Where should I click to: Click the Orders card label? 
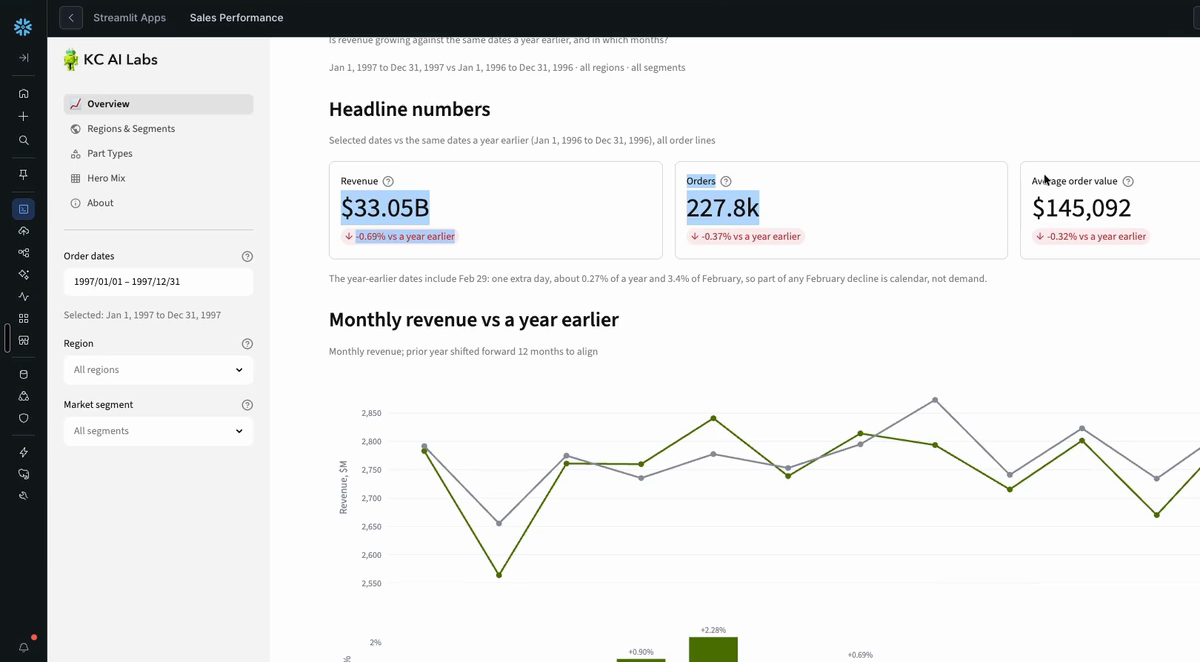point(701,181)
